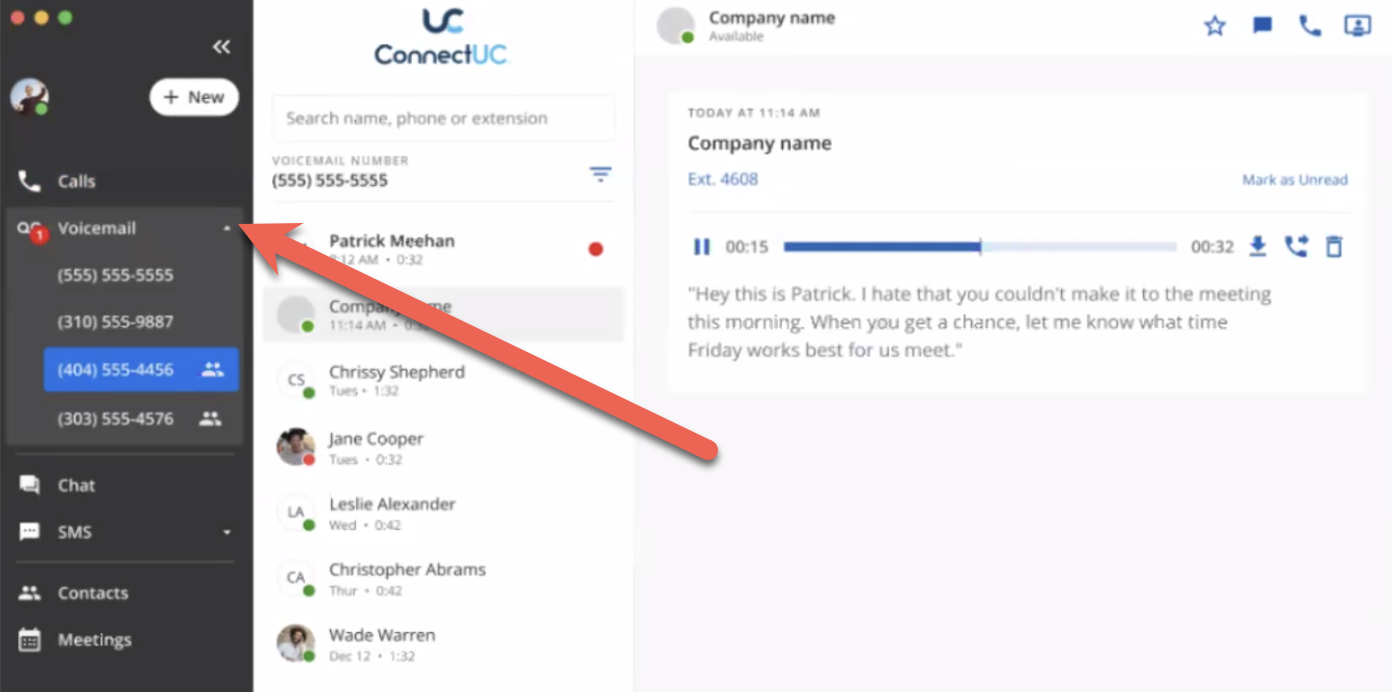Click the search name or extension field

443,118
